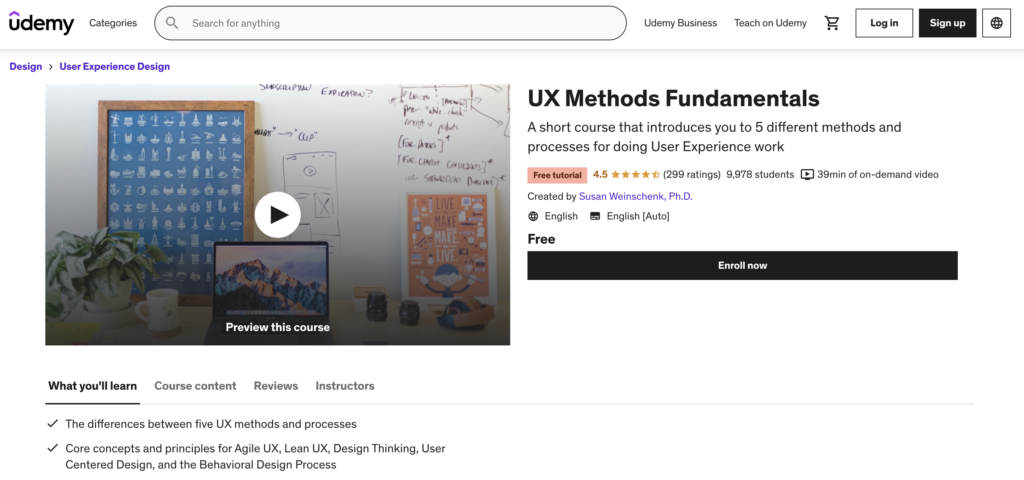The width and height of the screenshot is (1024, 480).
Task: Click the Sign up button
Action: [x=948, y=23]
